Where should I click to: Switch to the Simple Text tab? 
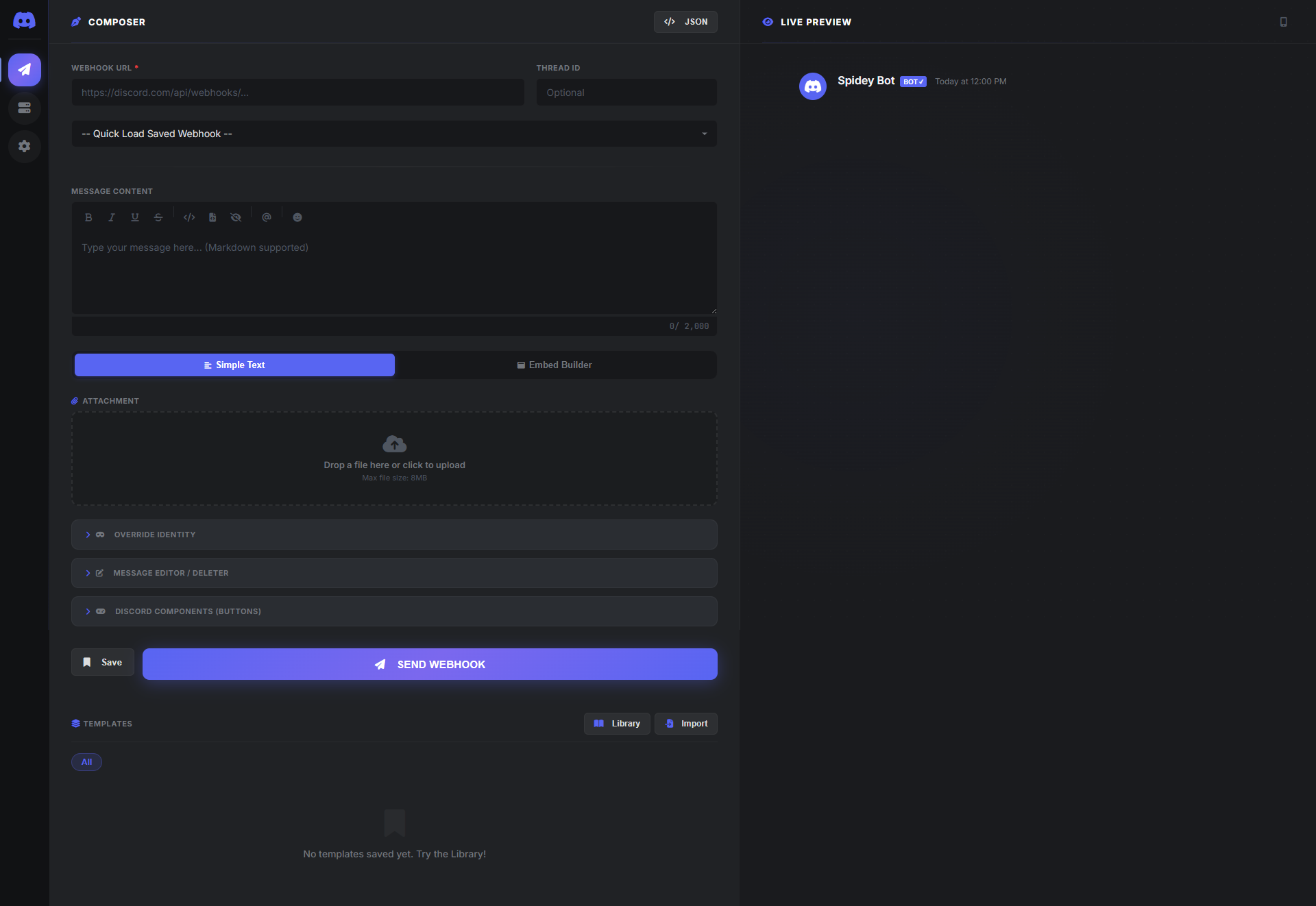[x=234, y=365]
